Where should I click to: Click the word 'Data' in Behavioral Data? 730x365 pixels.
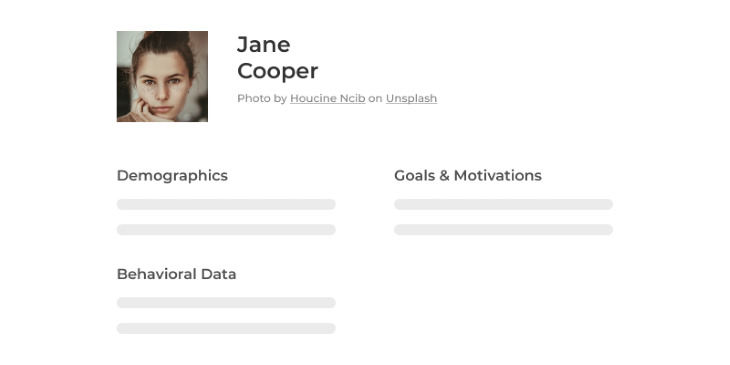(x=218, y=274)
